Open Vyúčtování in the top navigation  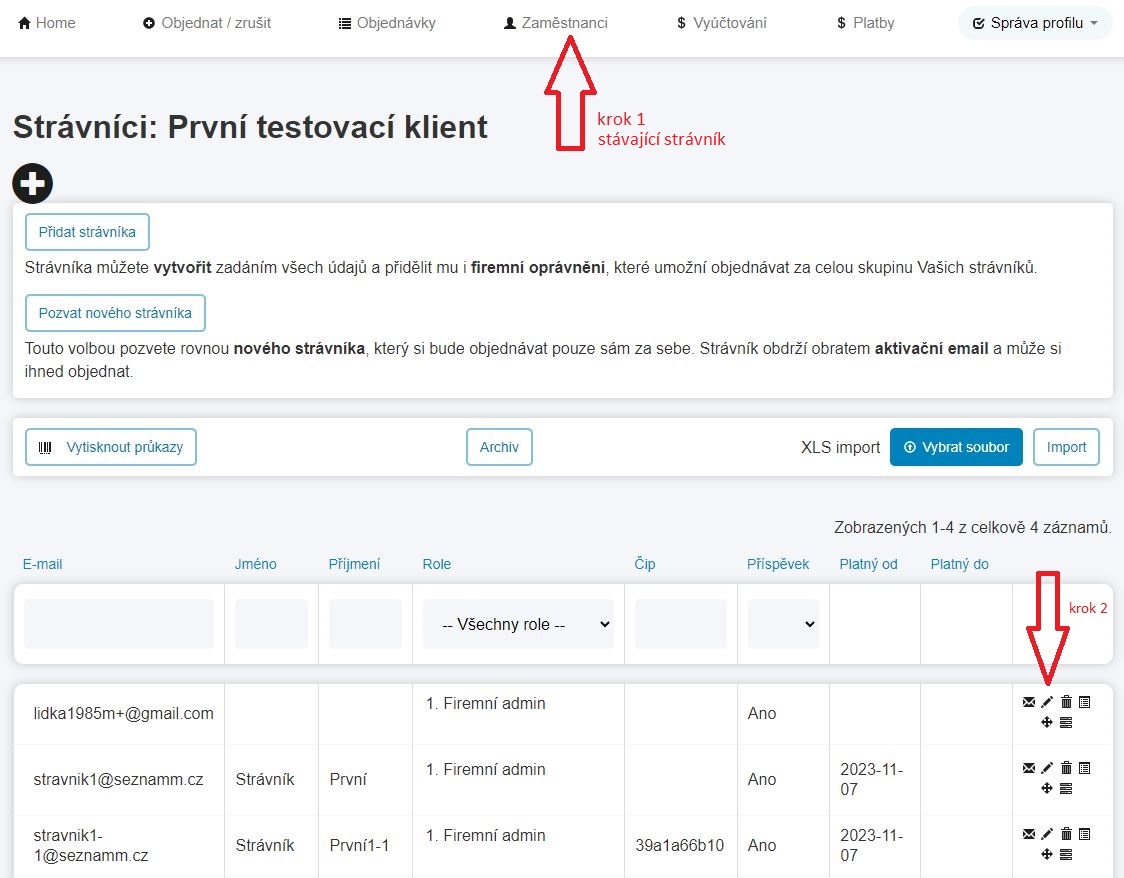click(721, 23)
